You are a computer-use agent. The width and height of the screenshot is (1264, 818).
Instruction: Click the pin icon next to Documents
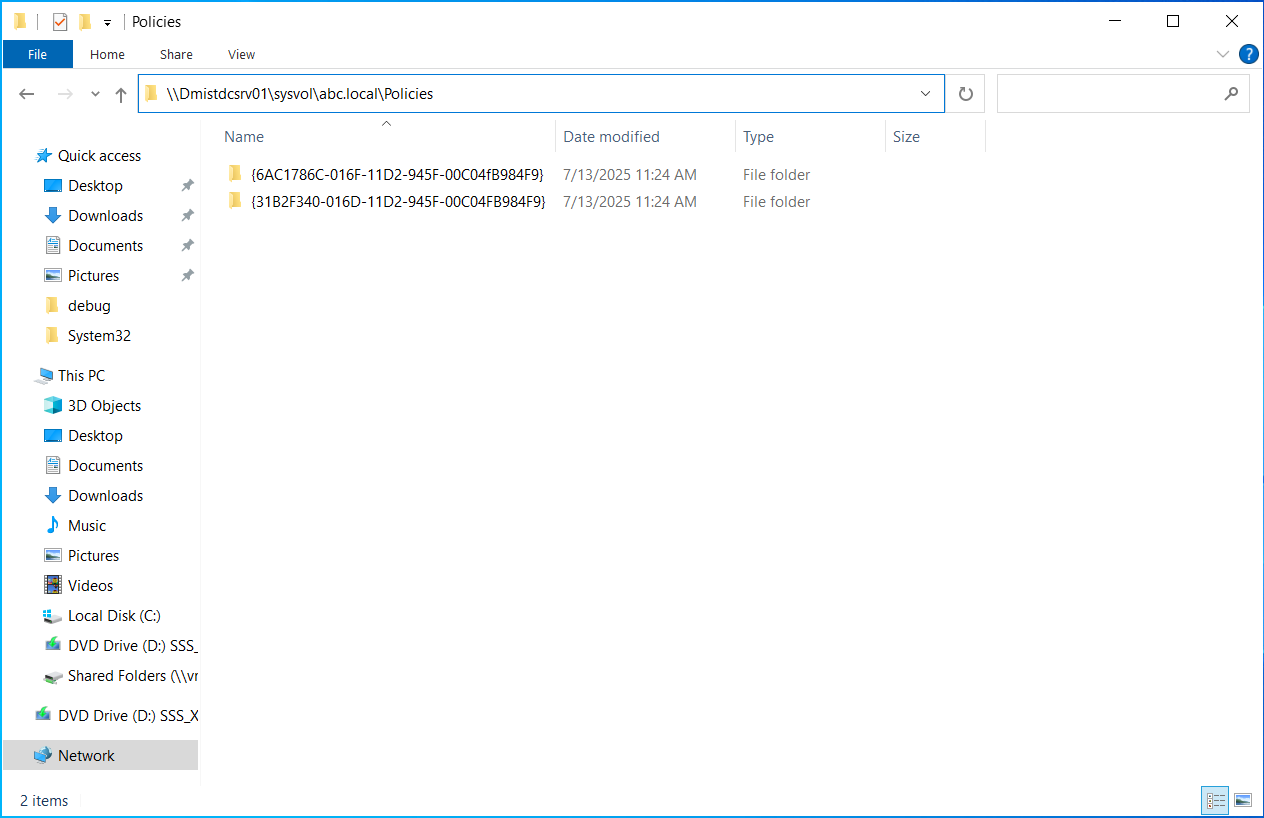coord(187,246)
